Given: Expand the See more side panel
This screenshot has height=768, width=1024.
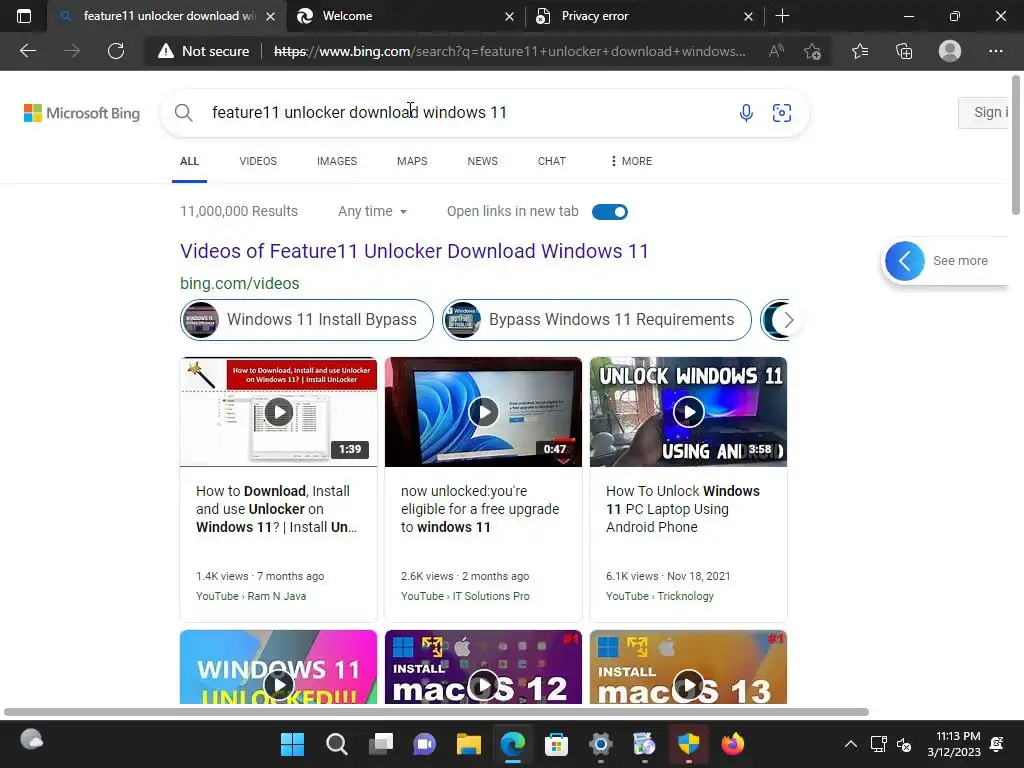Looking at the screenshot, I should point(945,261).
